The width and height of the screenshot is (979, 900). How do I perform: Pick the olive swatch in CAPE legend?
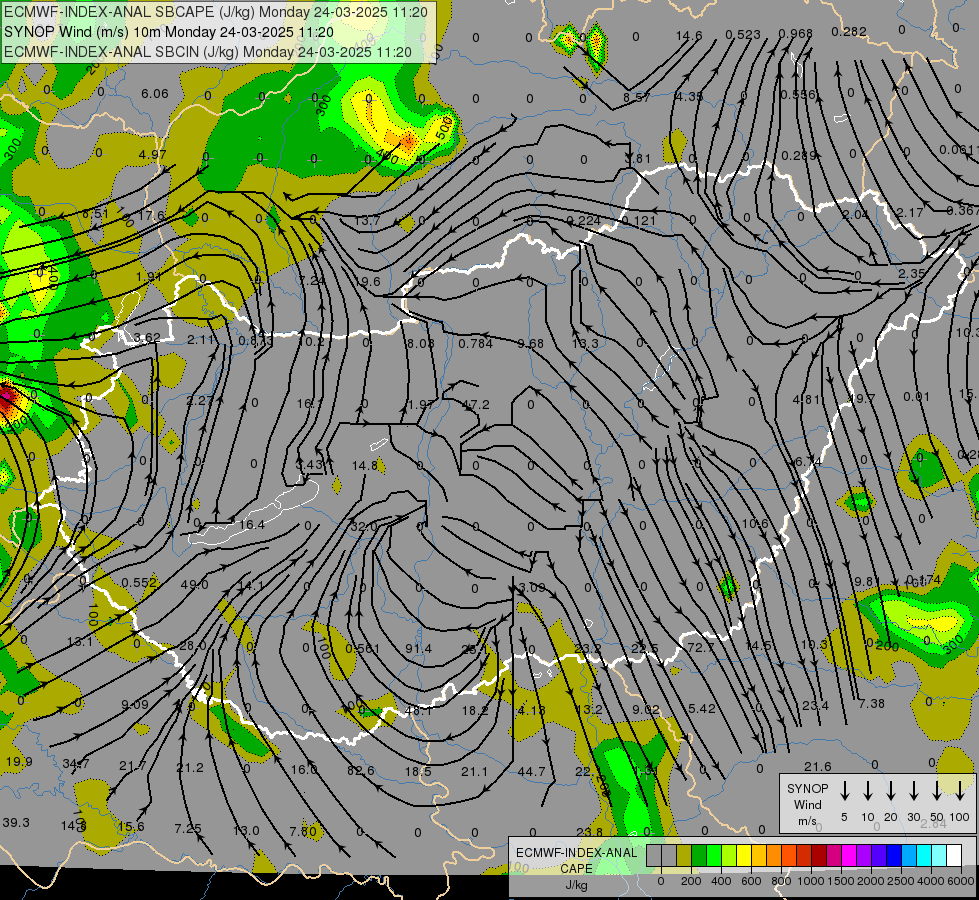pos(684,856)
